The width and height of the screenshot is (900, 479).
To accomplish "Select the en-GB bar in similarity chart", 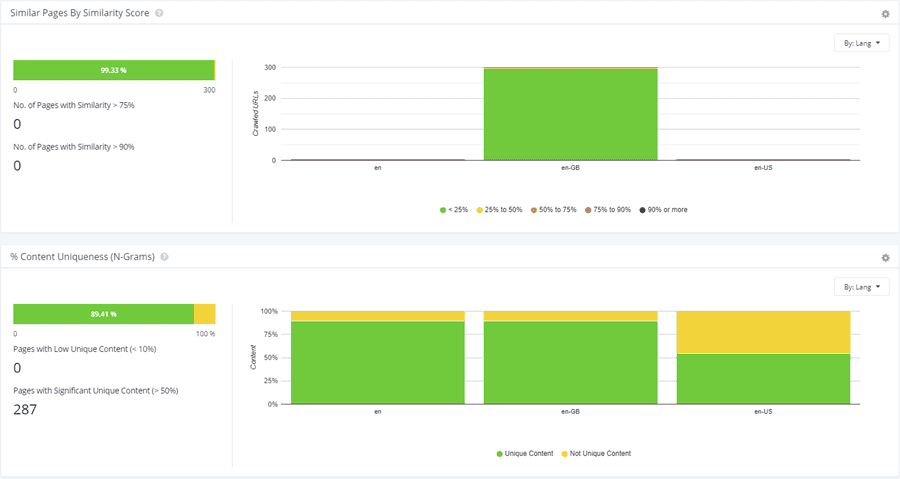I will pyautogui.click(x=571, y=114).
